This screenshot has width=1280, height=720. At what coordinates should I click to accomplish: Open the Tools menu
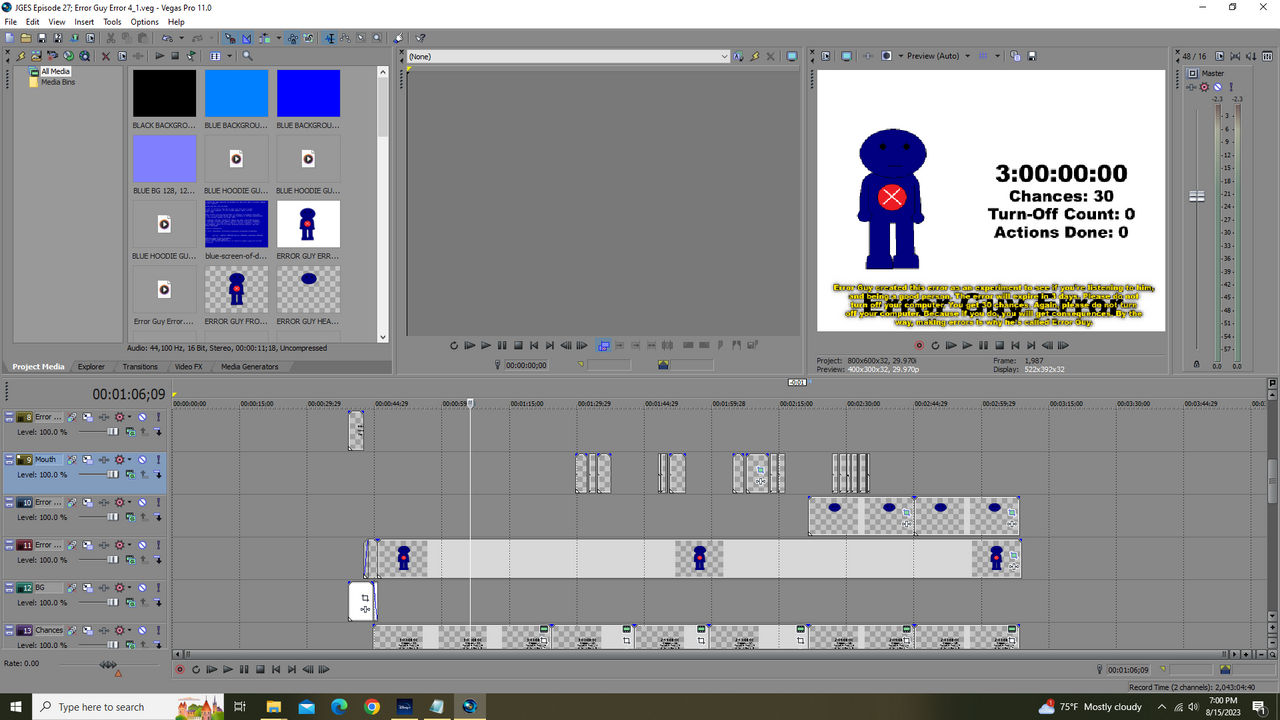coord(112,21)
